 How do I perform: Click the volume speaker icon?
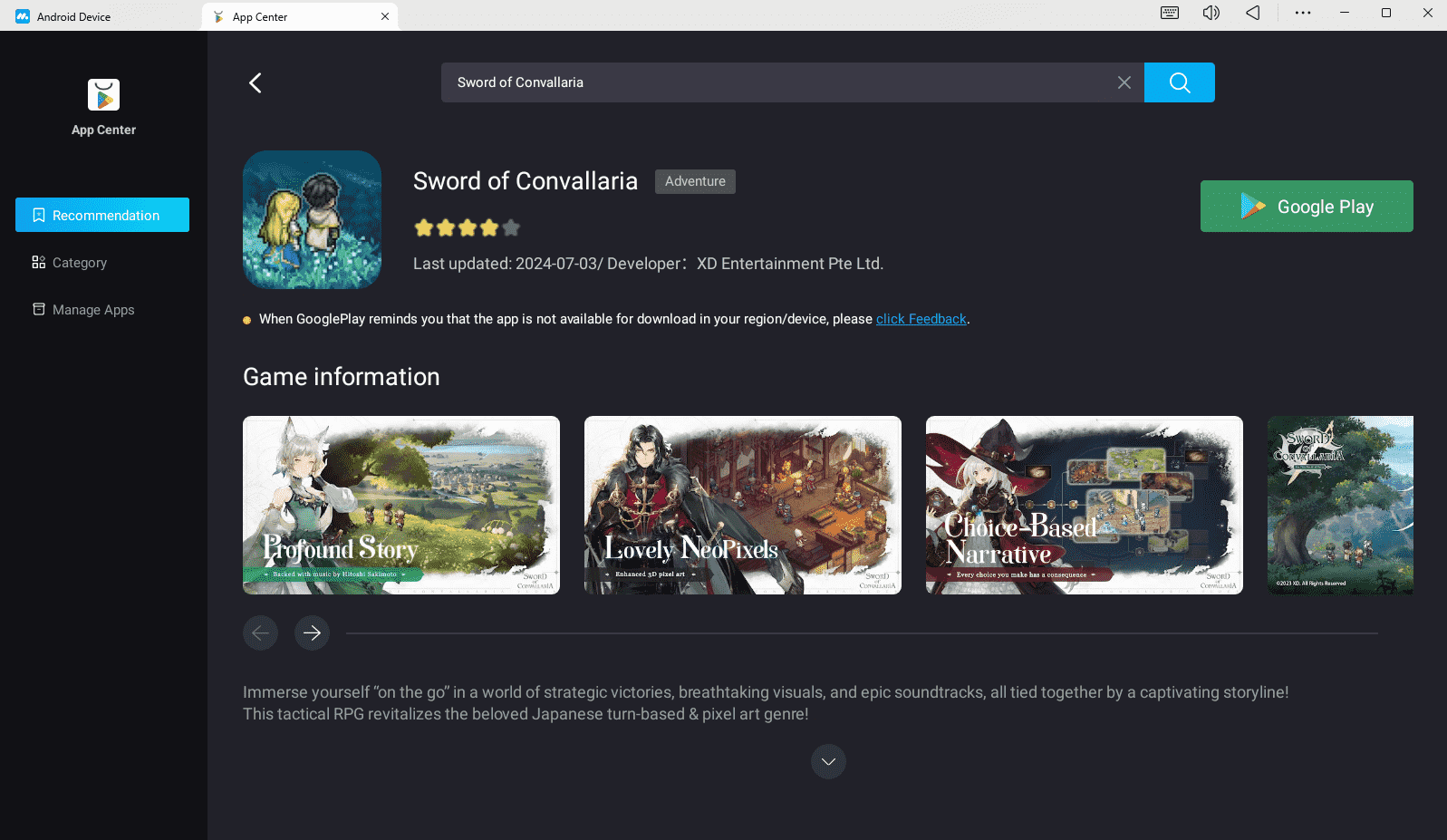click(x=1211, y=13)
